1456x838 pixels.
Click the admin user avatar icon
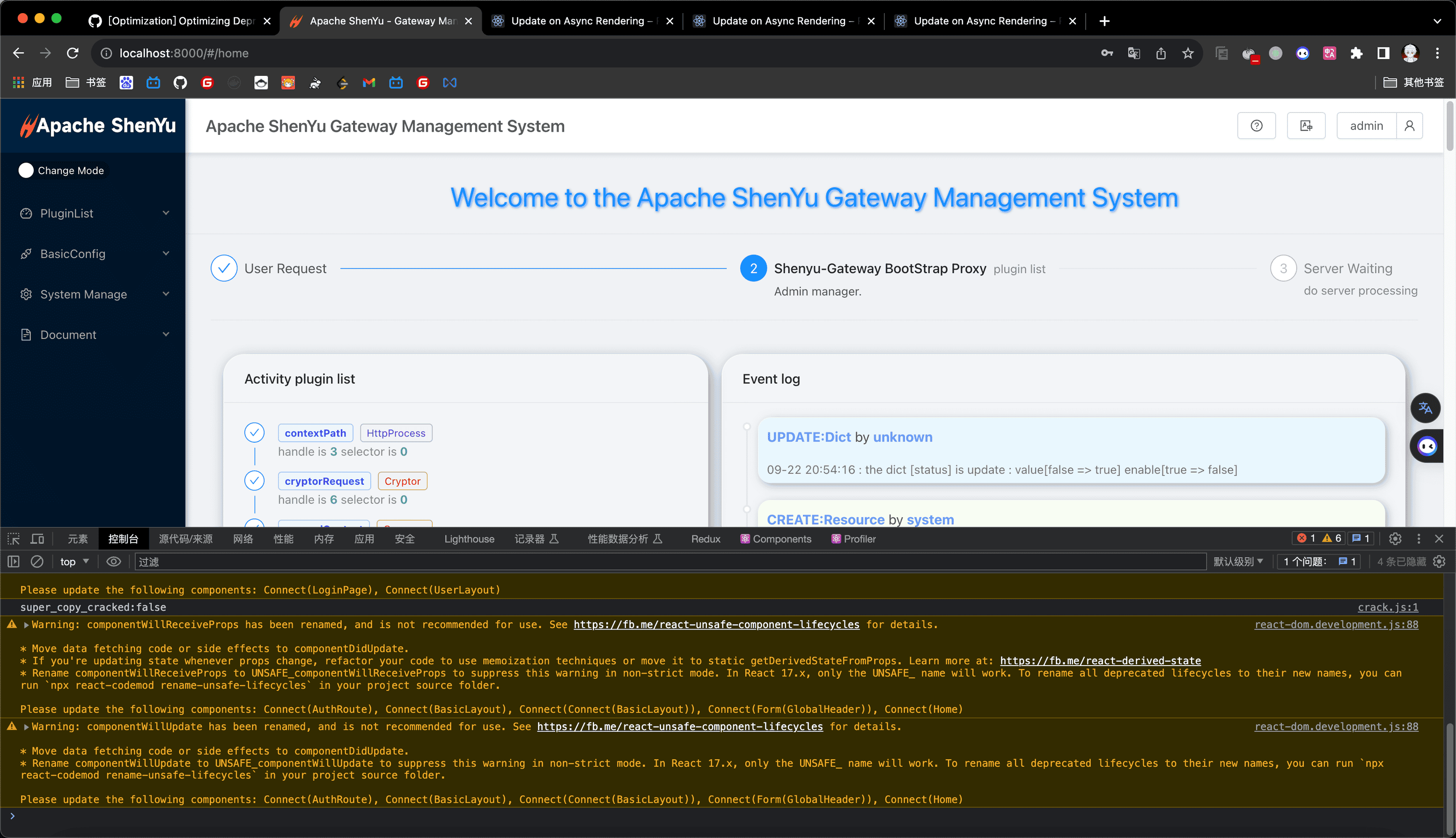click(1409, 126)
